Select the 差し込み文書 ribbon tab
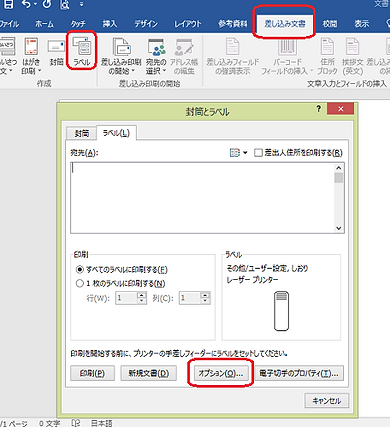390x427 pixels. [285, 23]
